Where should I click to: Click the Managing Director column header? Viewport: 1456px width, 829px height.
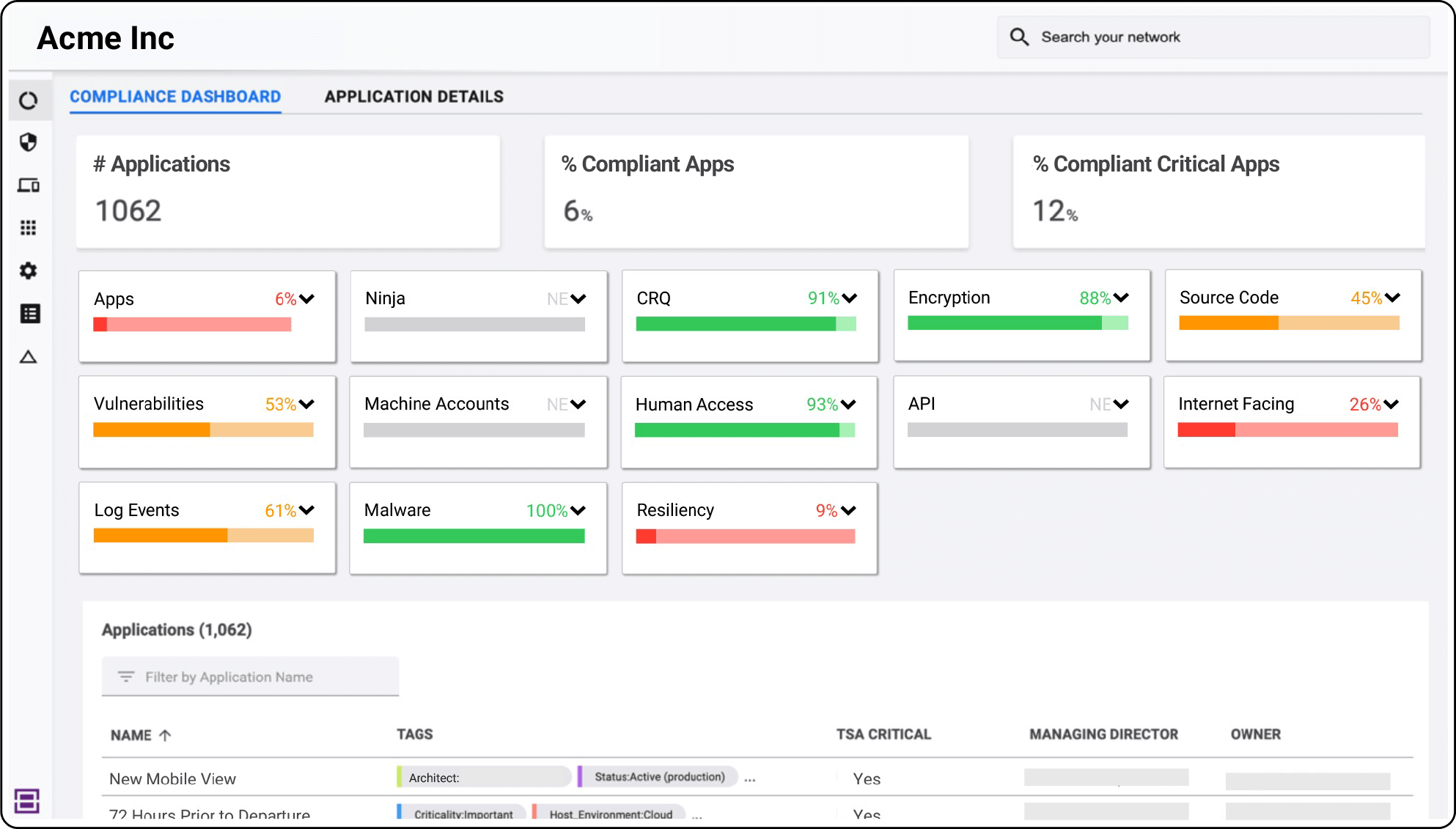coord(1104,734)
